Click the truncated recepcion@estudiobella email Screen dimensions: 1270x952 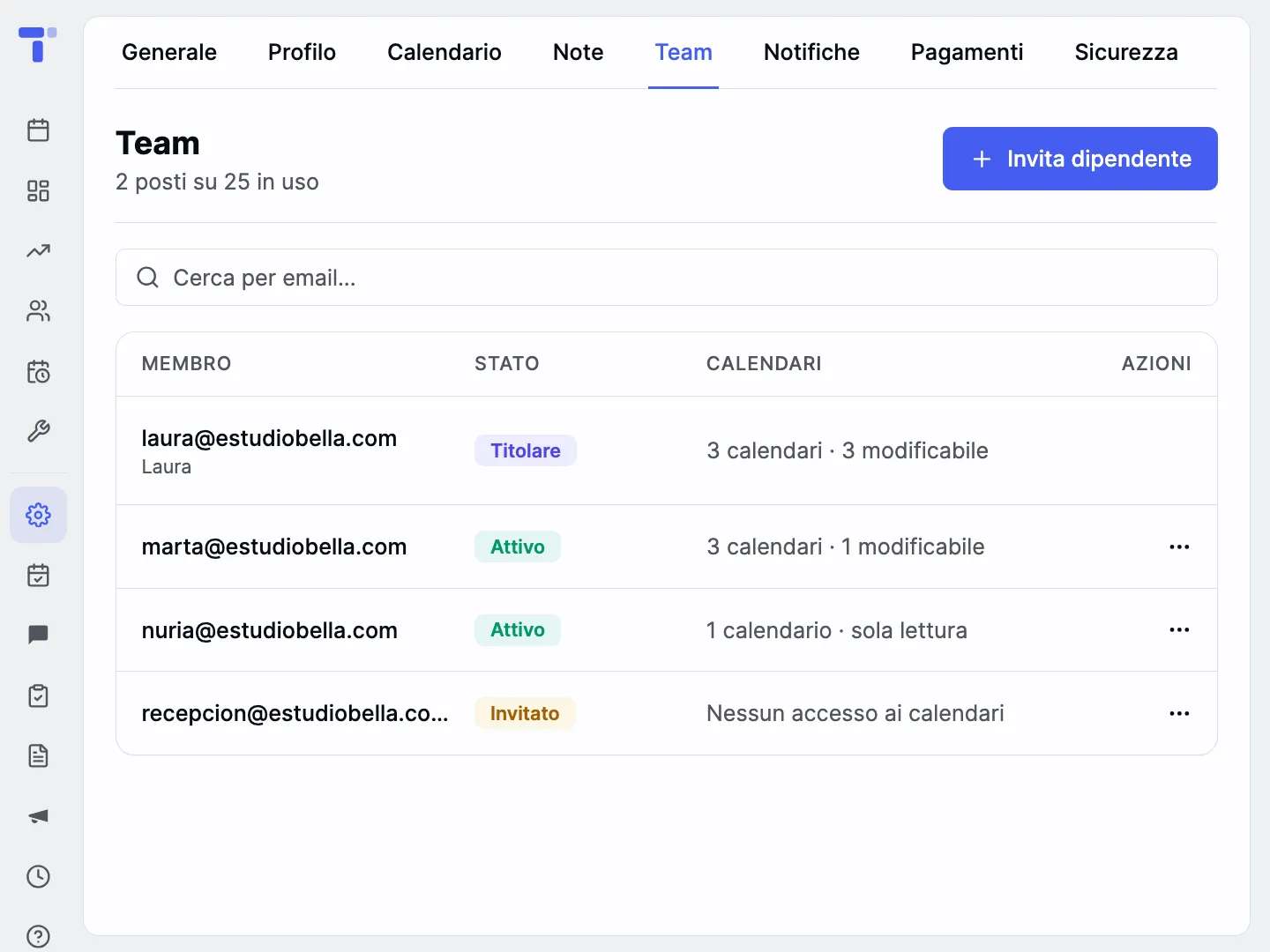click(x=295, y=713)
